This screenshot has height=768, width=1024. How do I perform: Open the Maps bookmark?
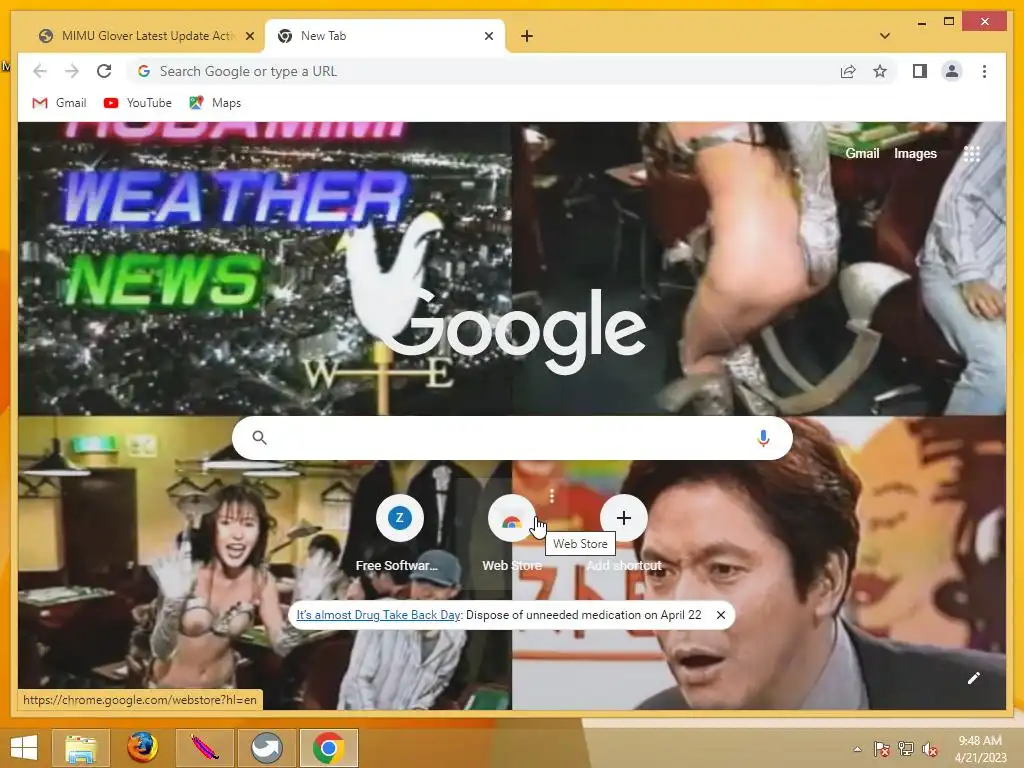click(x=216, y=103)
